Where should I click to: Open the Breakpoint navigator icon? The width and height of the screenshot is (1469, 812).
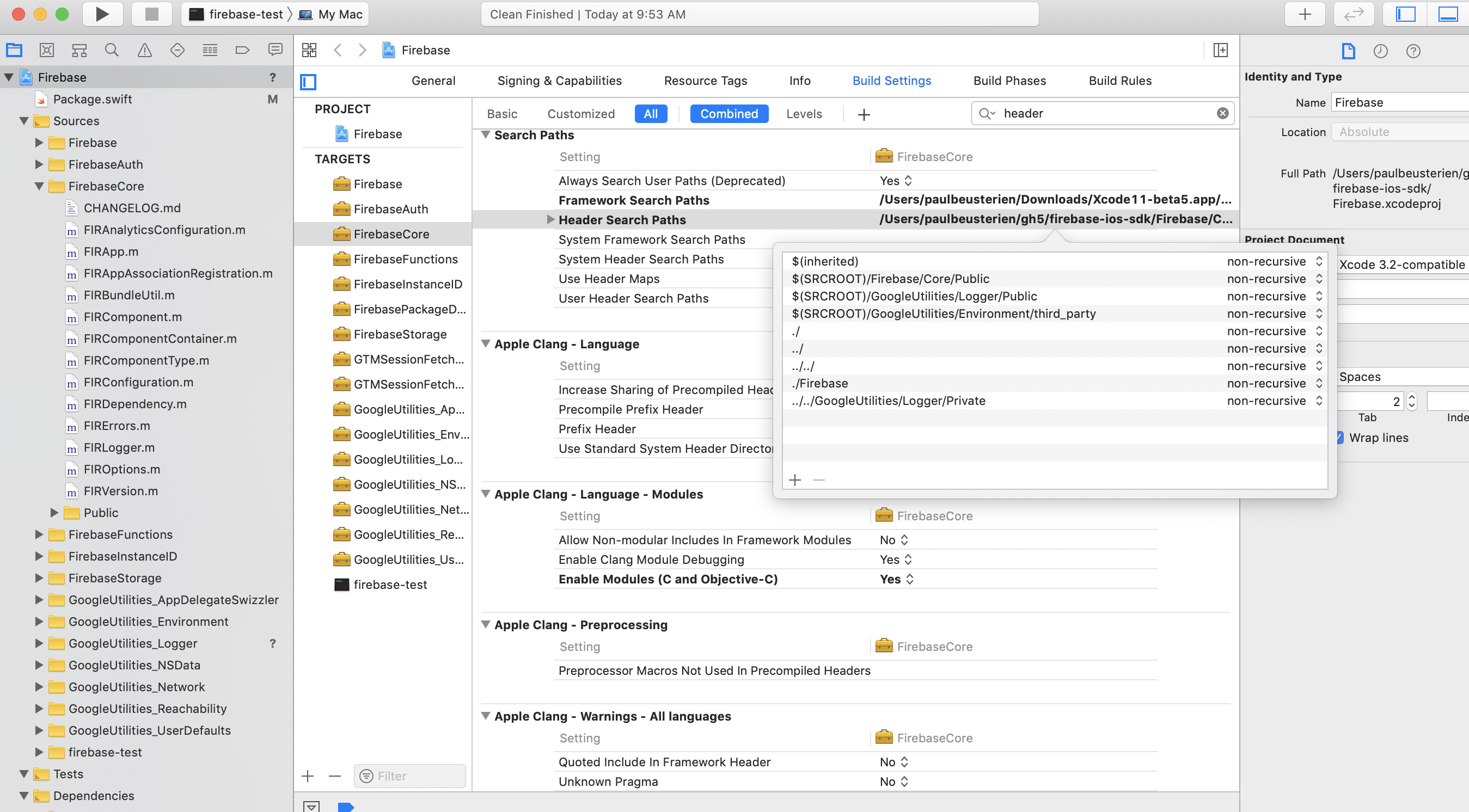pos(242,50)
